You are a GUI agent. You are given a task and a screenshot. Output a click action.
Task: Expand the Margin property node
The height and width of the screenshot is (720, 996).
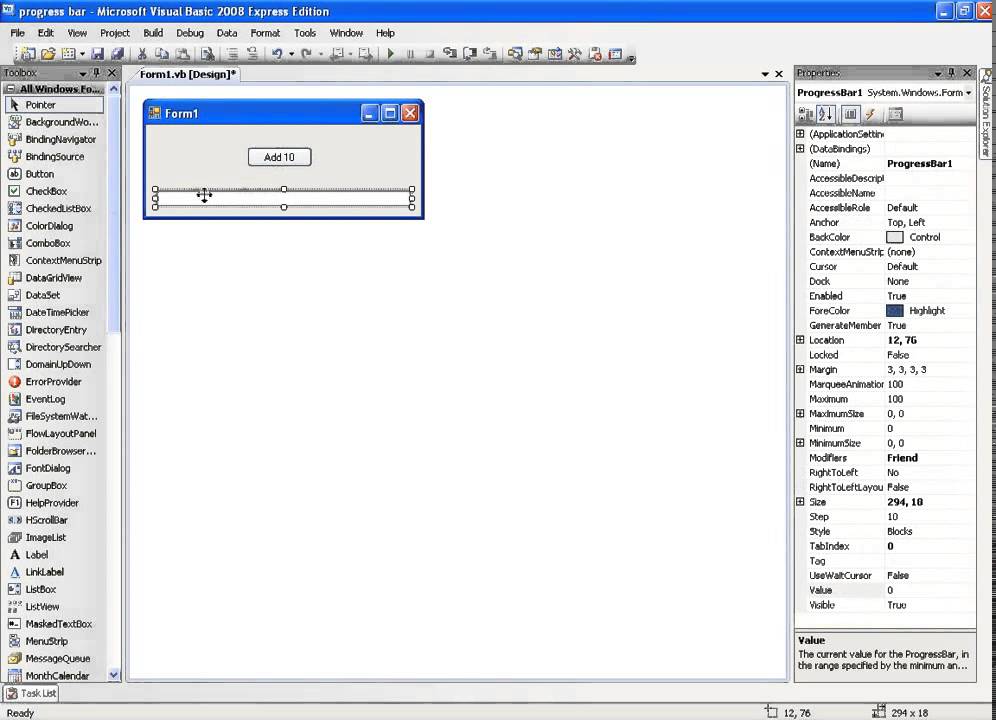point(800,369)
